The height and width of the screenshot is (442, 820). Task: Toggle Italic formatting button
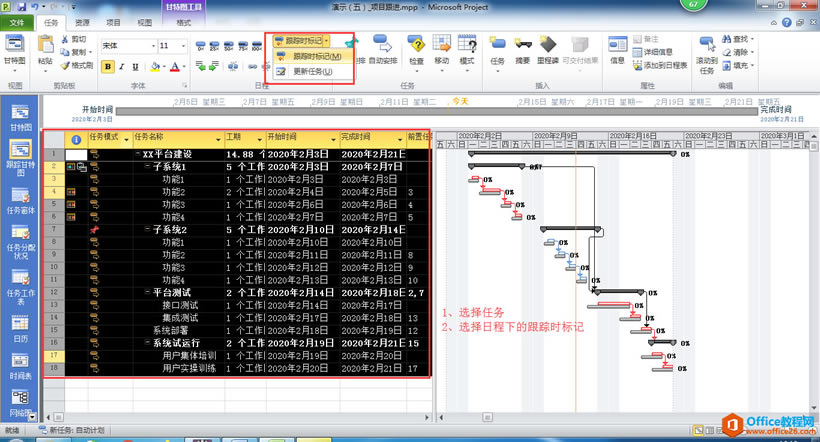121,67
